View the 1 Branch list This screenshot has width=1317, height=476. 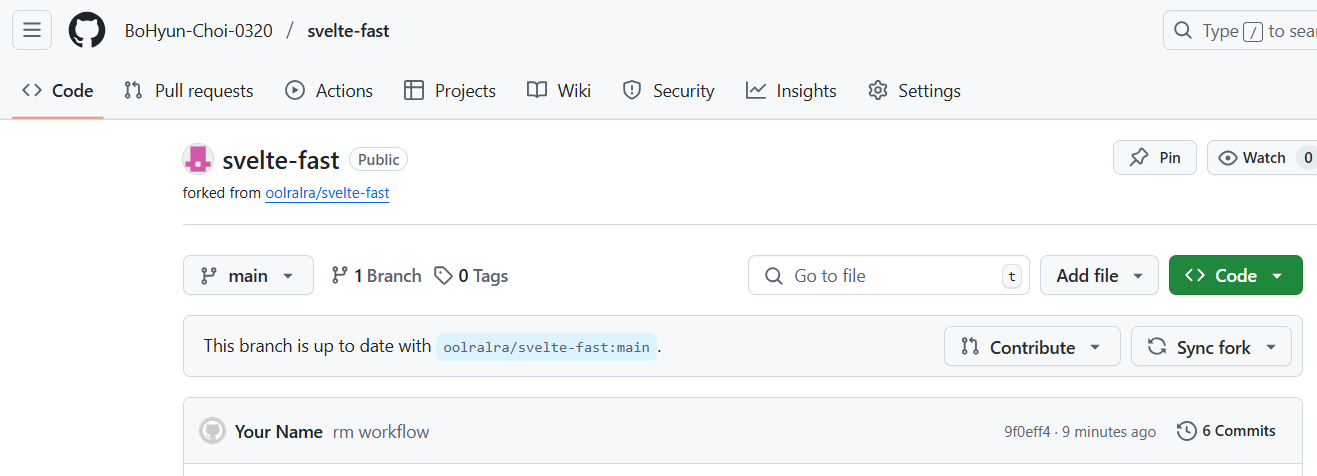376,276
